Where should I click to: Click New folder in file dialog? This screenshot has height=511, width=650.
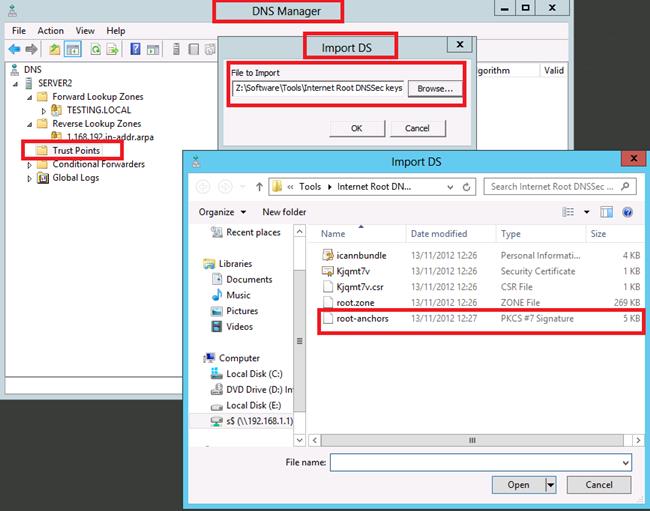tap(284, 212)
